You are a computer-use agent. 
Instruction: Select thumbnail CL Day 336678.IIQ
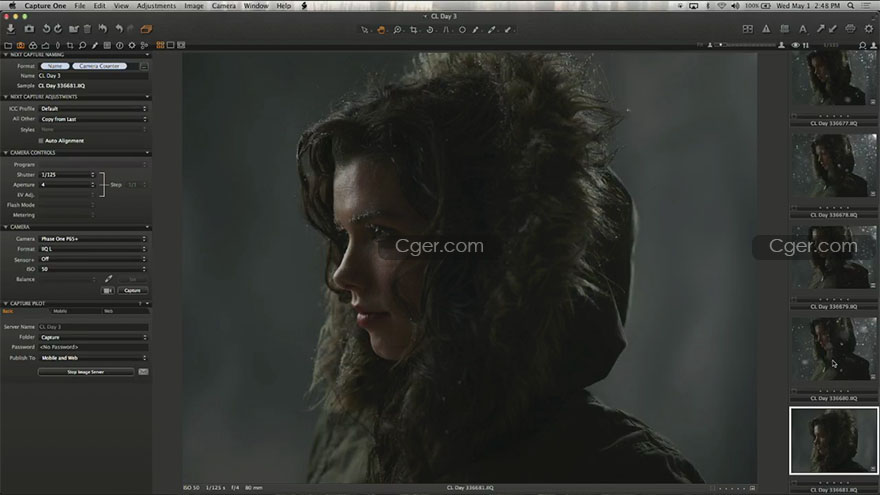[833, 166]
